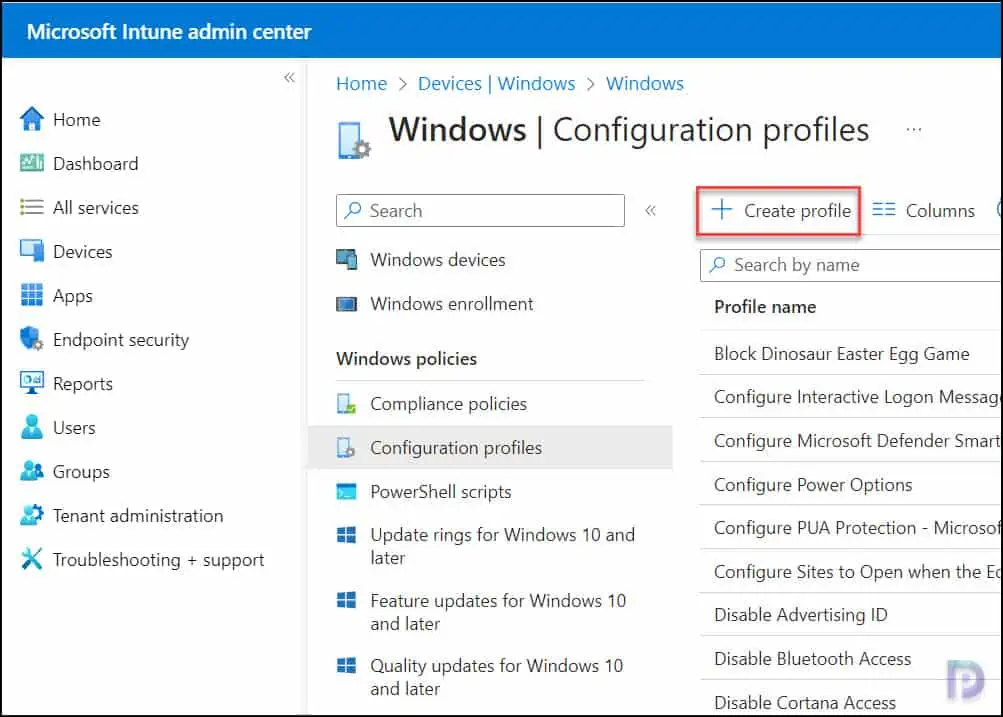
Task: Open Apps in the left sidebar
Action: (73, 296)
